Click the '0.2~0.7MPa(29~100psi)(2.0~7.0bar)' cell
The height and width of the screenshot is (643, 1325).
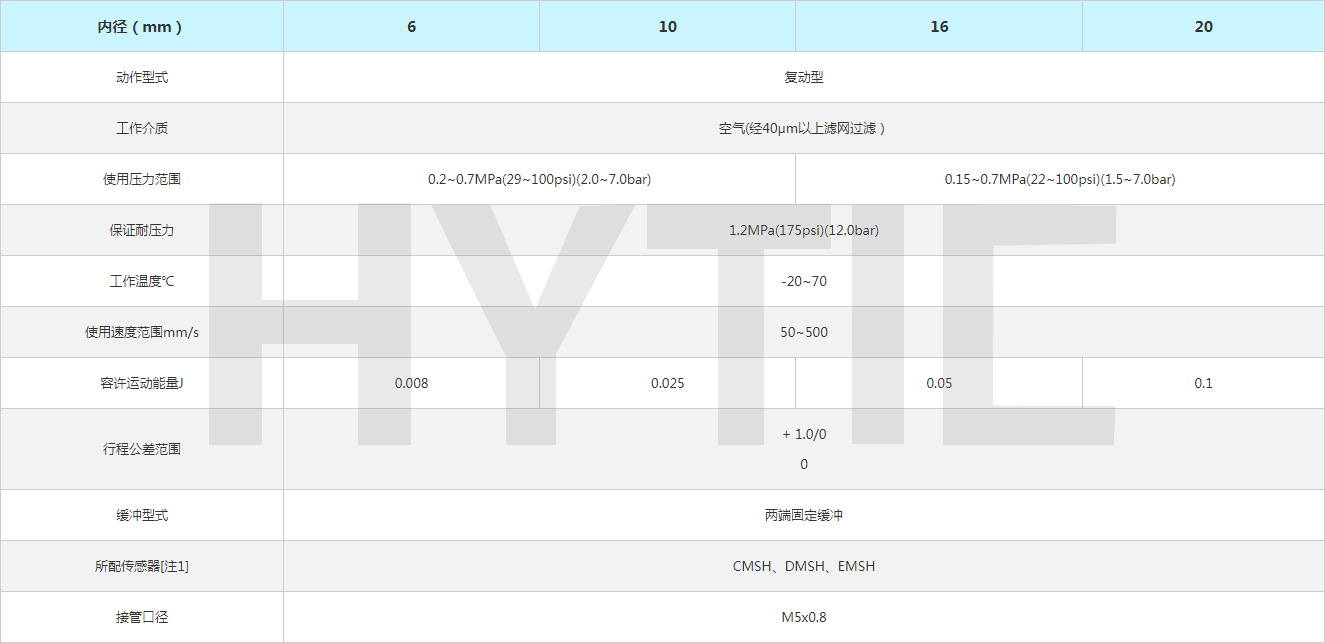coord(540,179)
